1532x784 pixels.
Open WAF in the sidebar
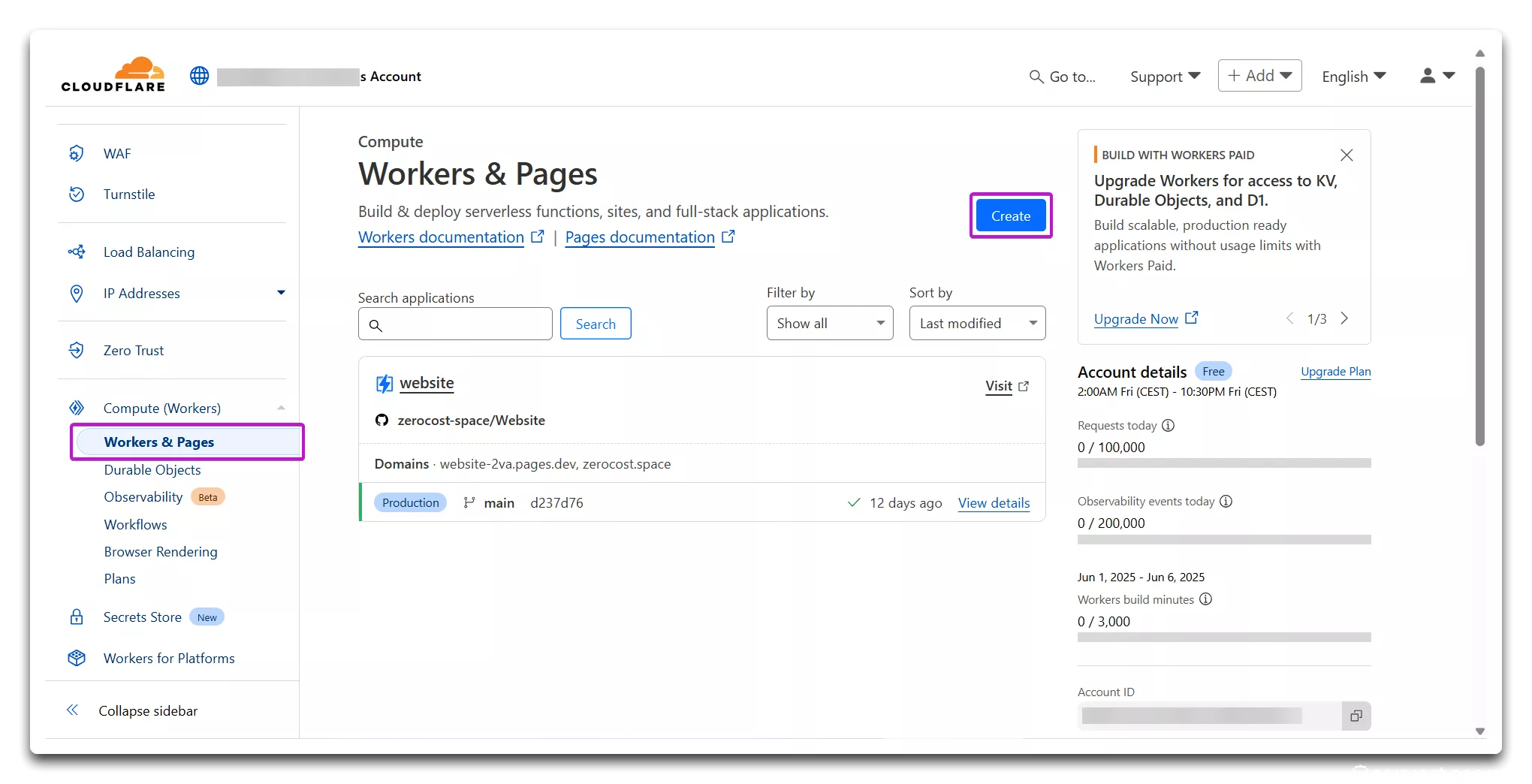117,153
